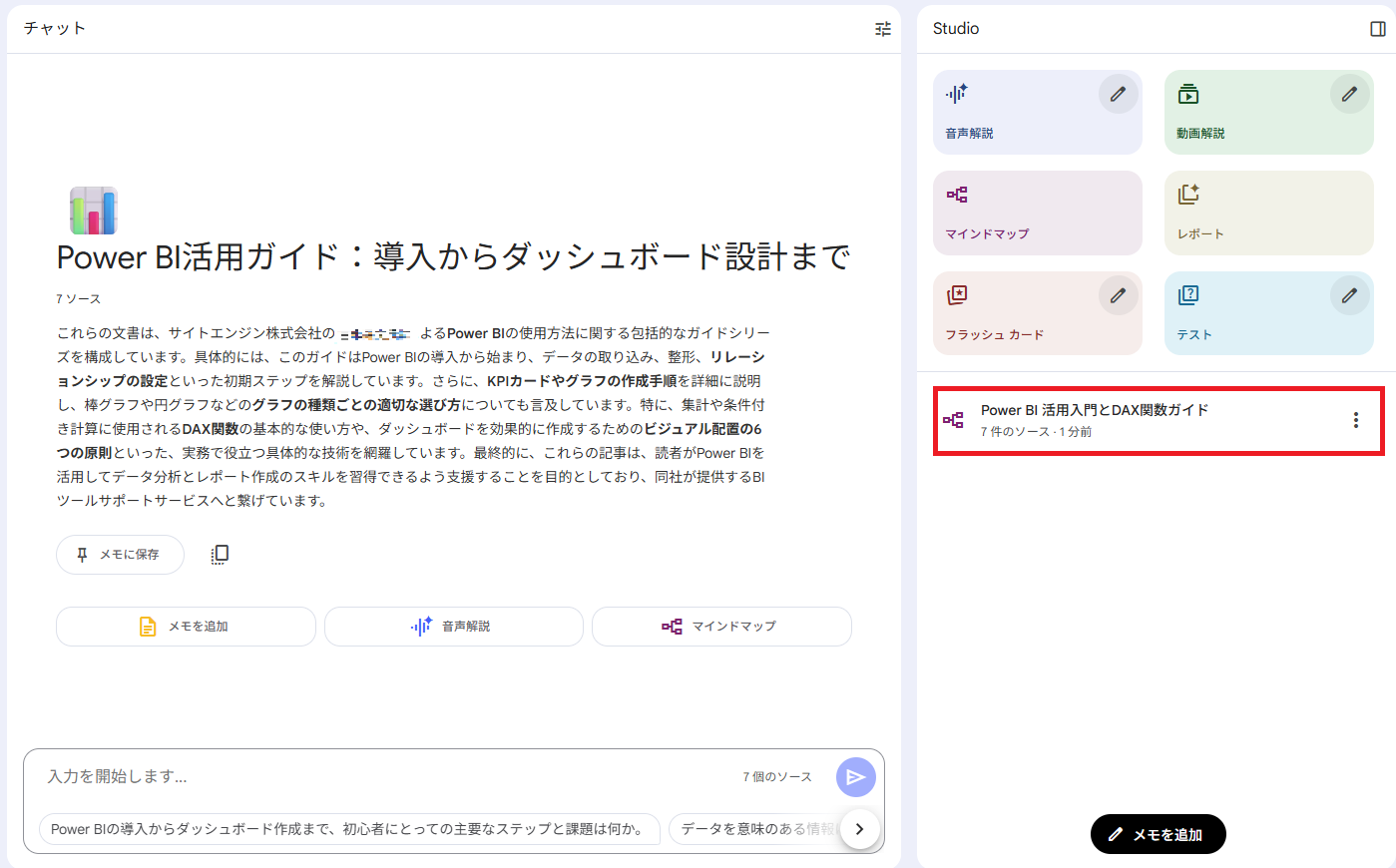Click マインドマップ button below the summary
The width and height of the screenshot is (1396, 868).
[721, 627]
